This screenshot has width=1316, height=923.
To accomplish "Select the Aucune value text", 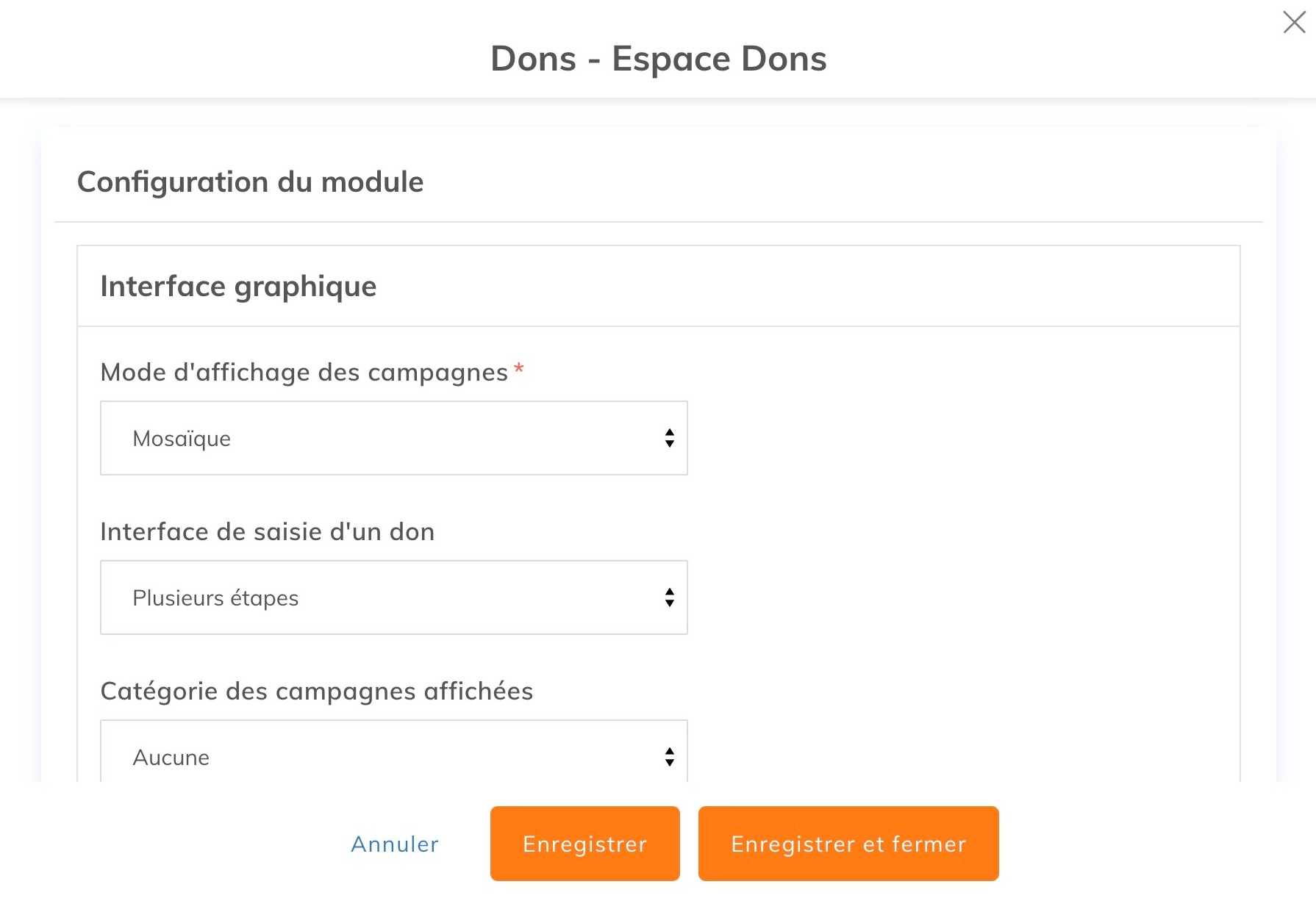I will pos(171,758).
